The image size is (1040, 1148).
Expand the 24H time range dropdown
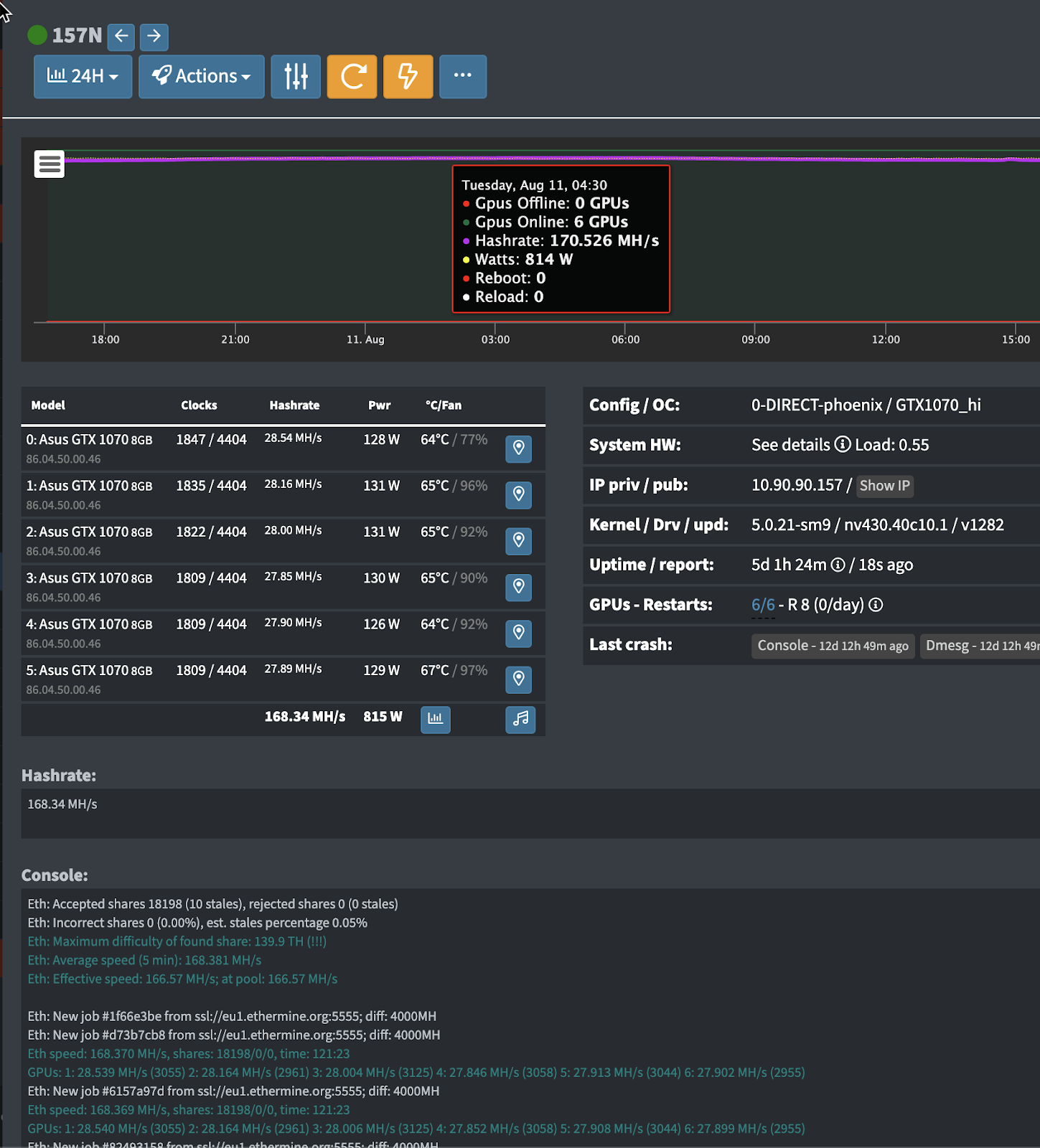tap(83, 76)
